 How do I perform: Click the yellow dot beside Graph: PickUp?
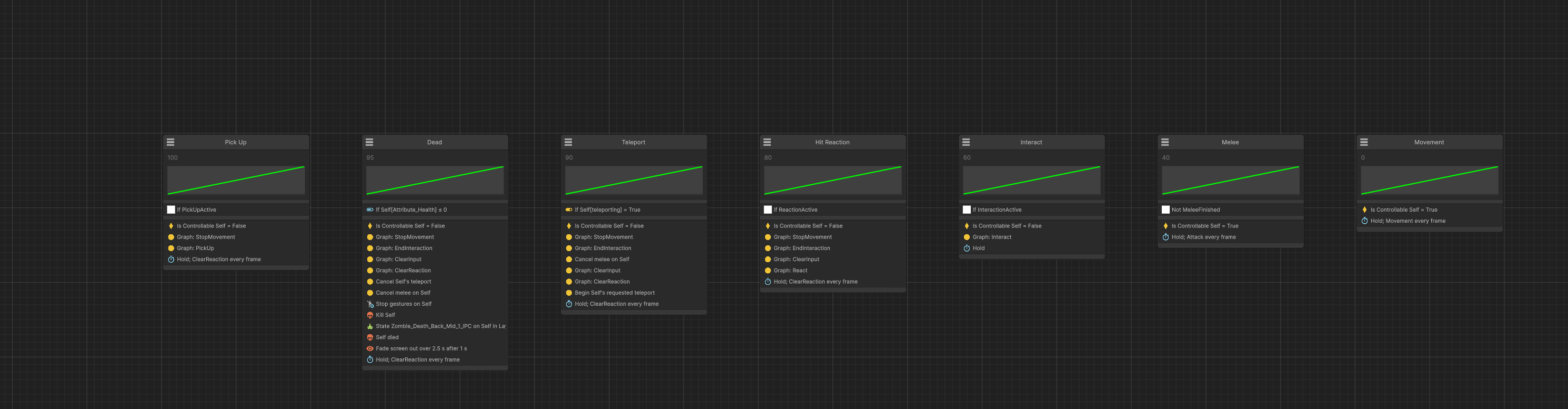171,248
